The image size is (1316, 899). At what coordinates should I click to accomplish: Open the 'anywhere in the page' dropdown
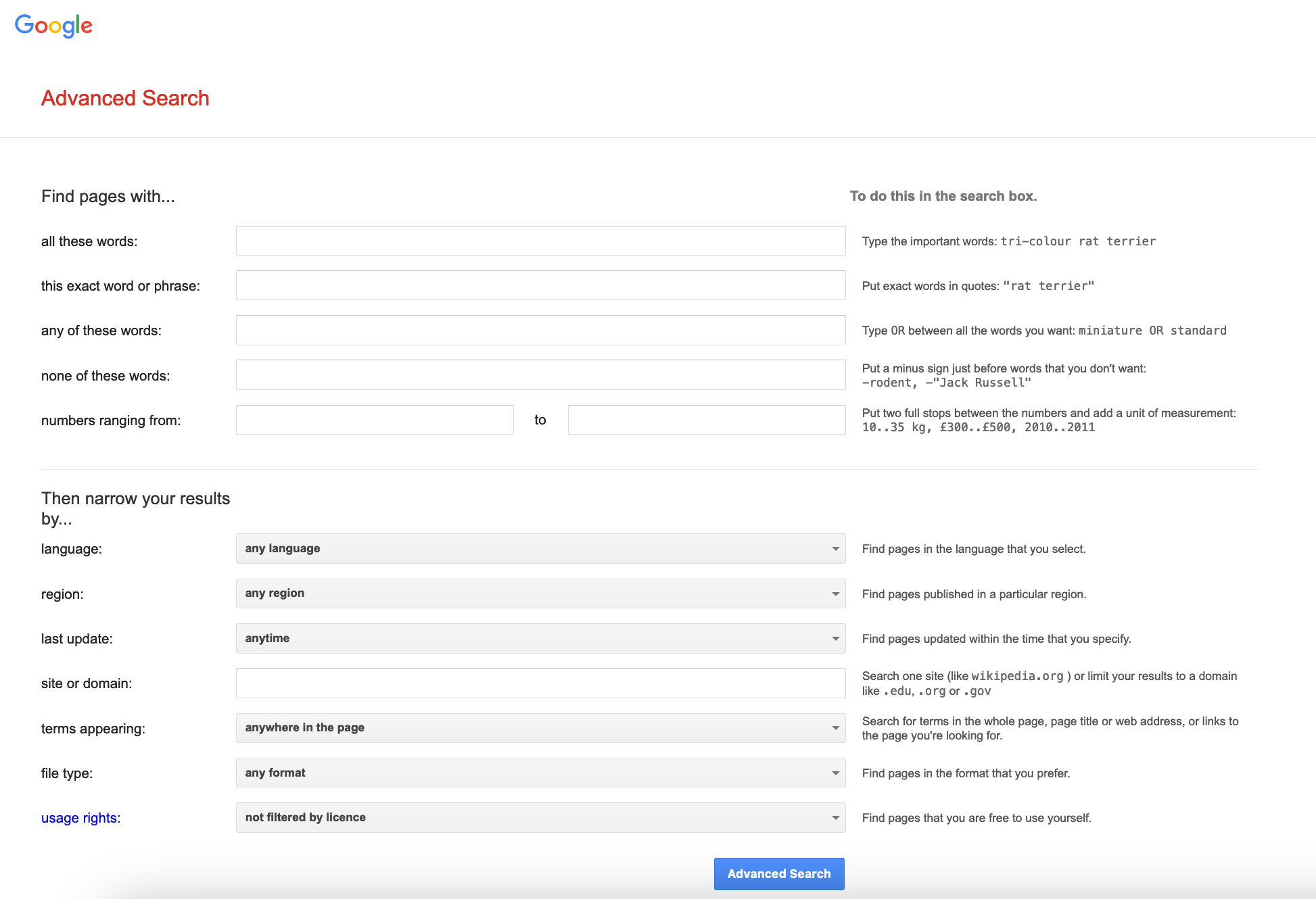(540, 728)
